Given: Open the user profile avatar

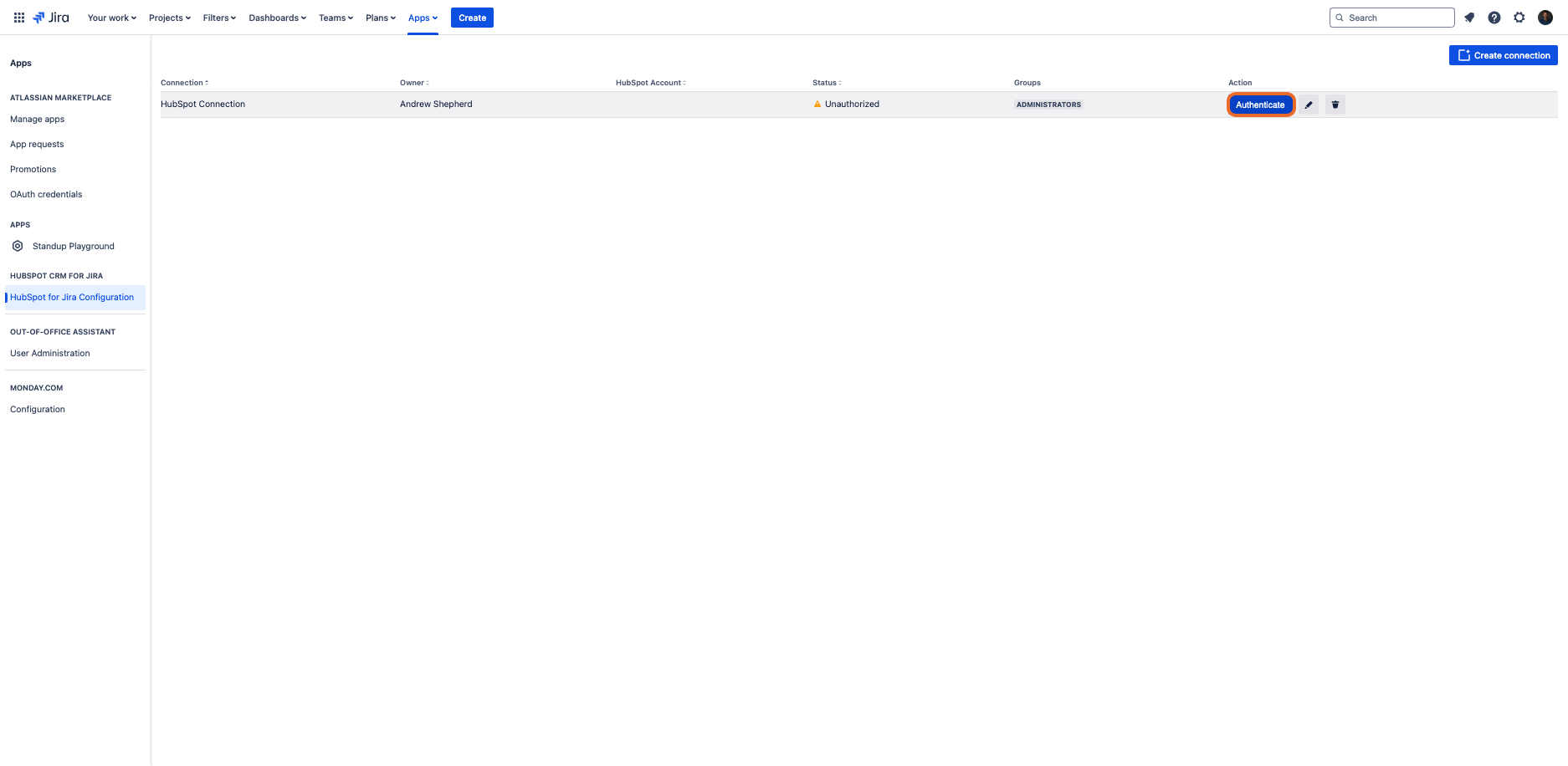Looking at the screenshot, I should point(1545,18).
